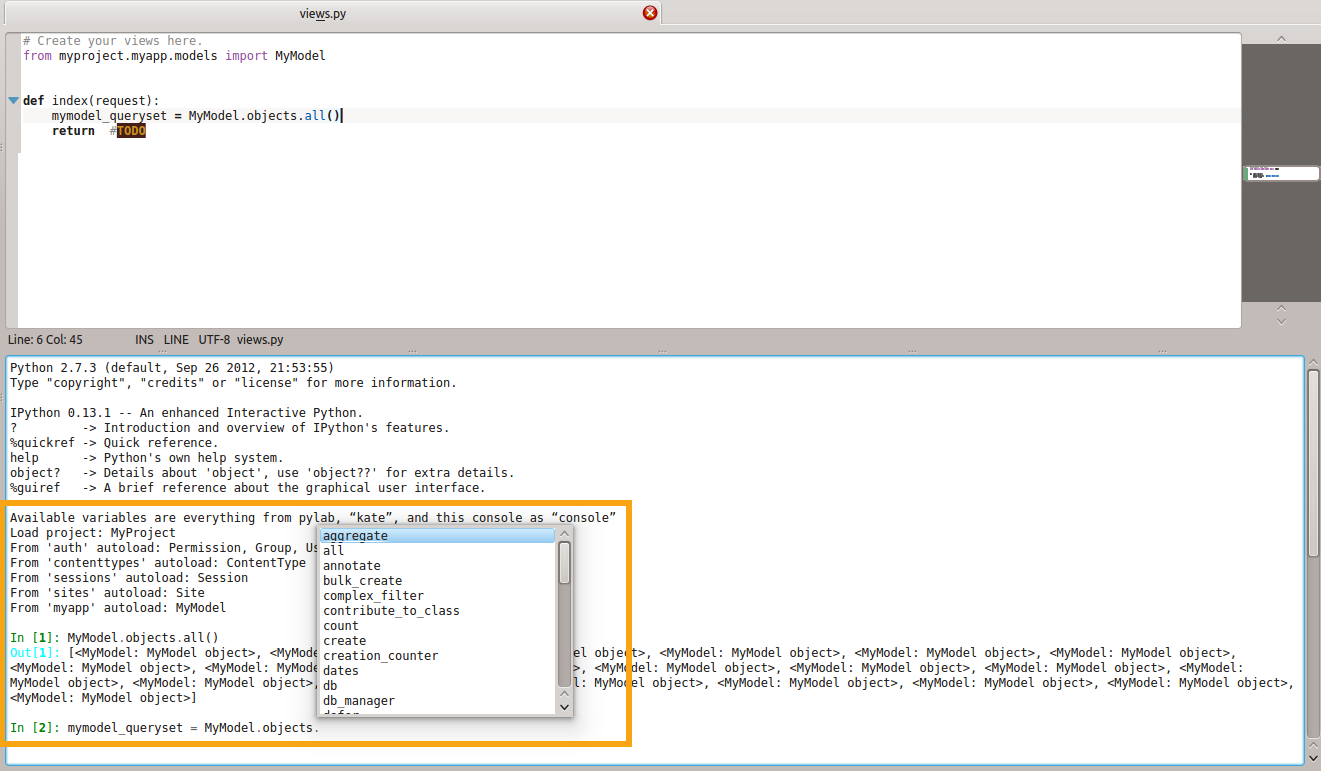The image size is (1321, 771).
Task: Select 'db_manager' in completion list
Action: (358, 701)
